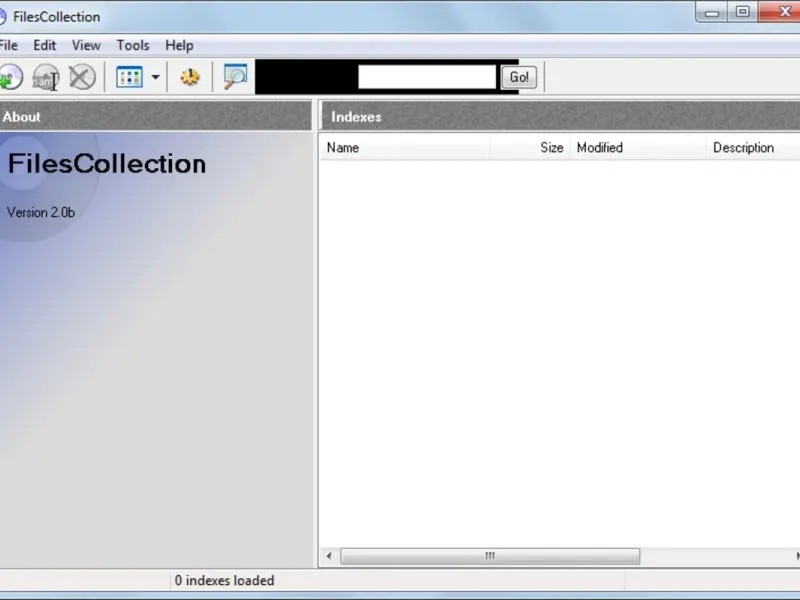Click the add new index disc icon
Image resolution: width=800 pixels, height=600 pixels.
10,78
